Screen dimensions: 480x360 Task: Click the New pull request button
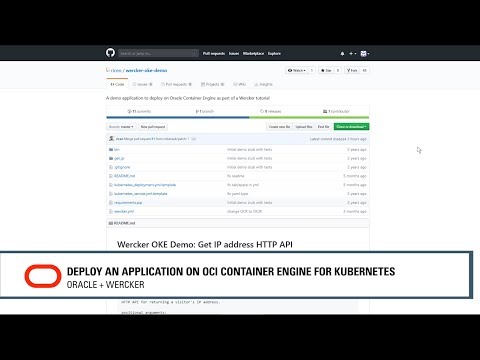(153, 127)
